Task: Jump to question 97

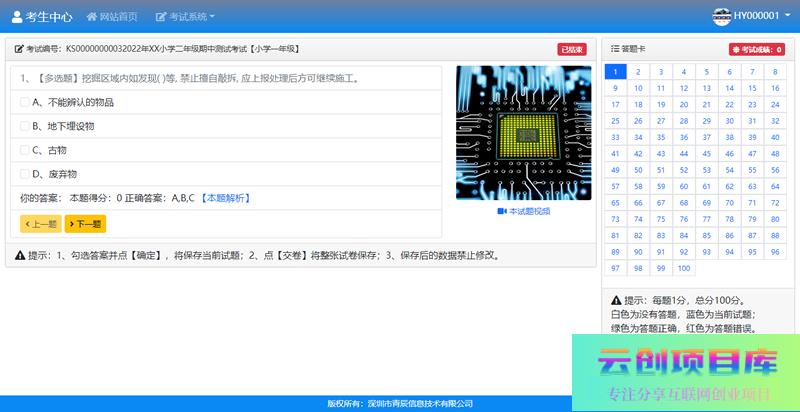Action: (x=615, y=268)
